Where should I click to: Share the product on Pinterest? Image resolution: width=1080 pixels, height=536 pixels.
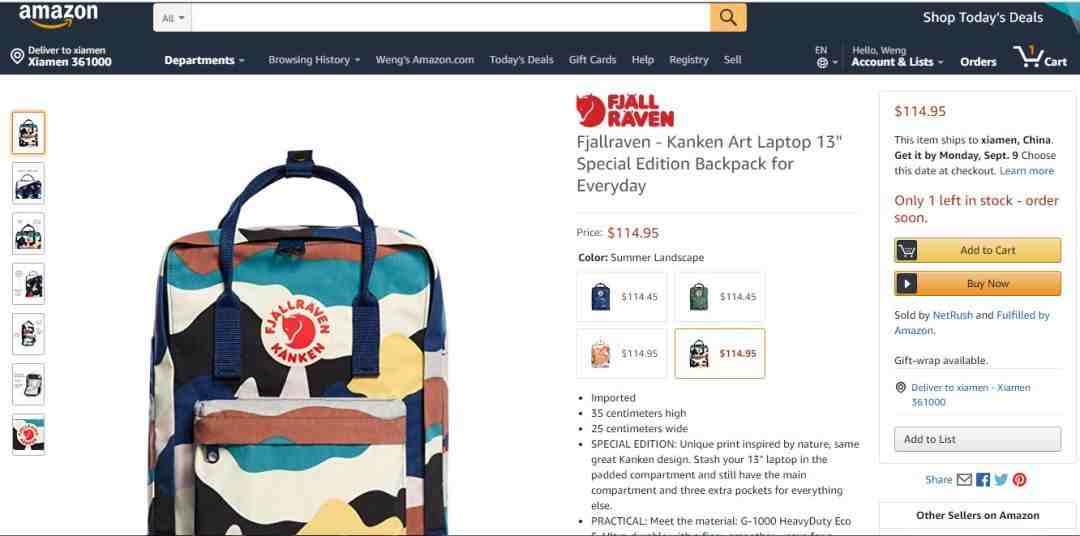pos(1019,480)
